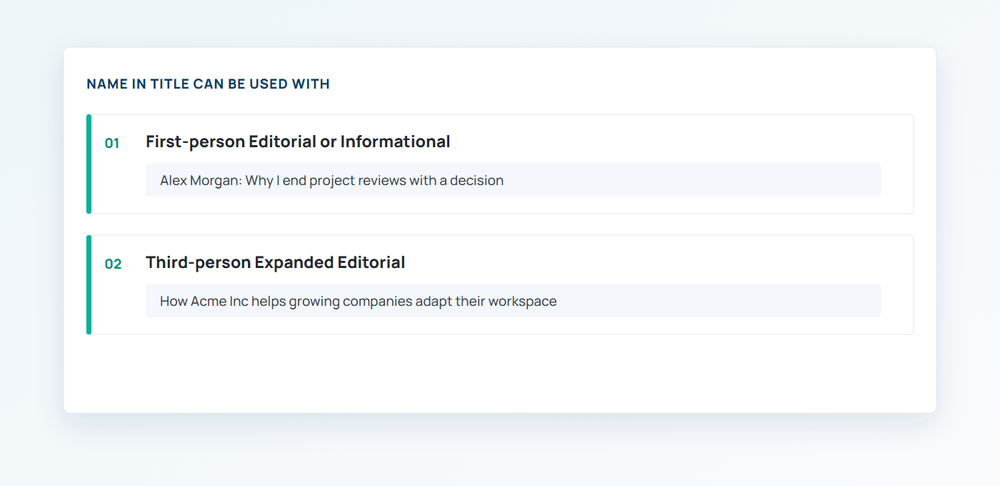Click 'First-person Editorial or Informational' title
This screenshot has width=1000, height=486.
click(x=298, y=142)
